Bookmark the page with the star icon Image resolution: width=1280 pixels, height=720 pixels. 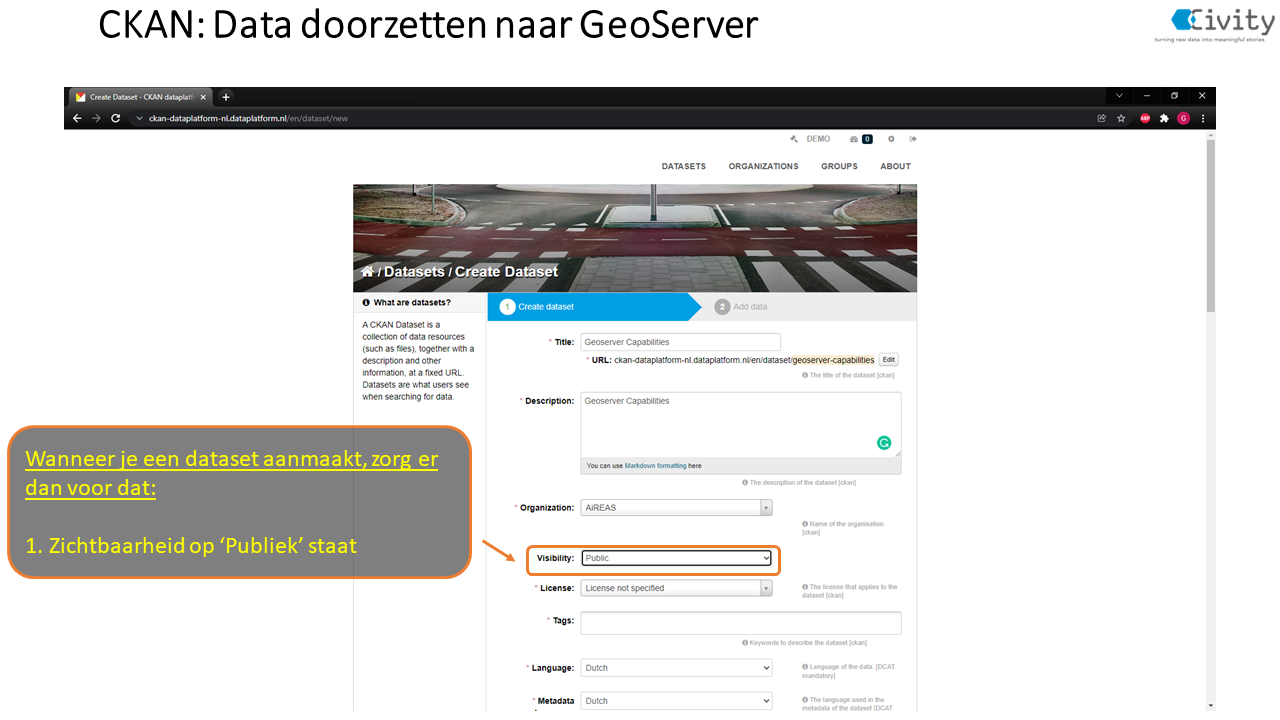(1121, 118)
